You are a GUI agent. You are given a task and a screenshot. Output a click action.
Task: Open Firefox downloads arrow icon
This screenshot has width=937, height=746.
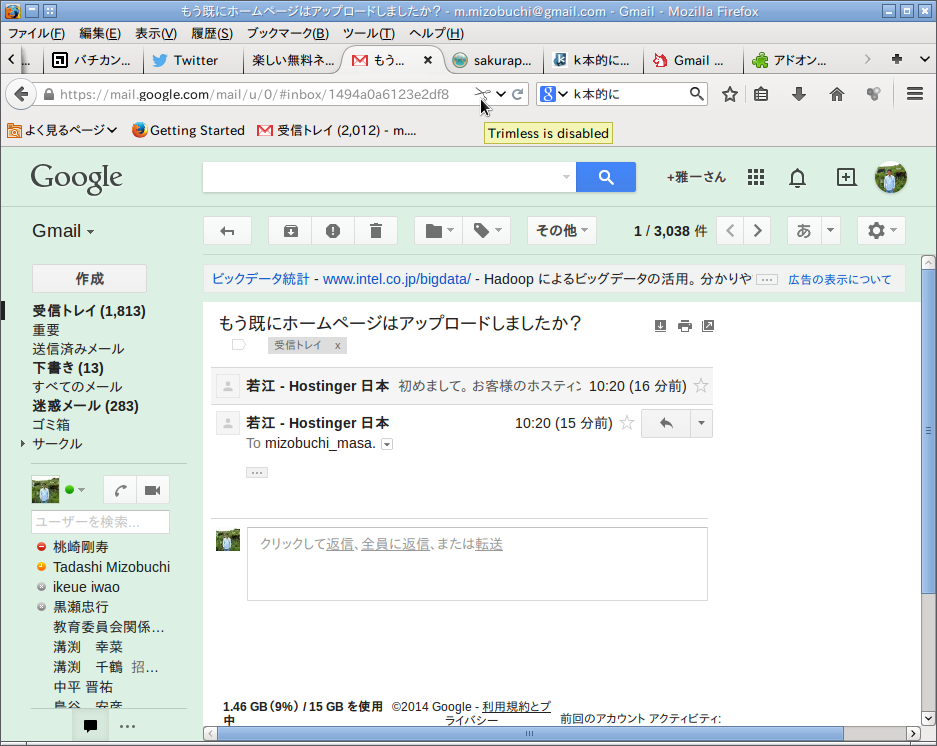tap(798, 94)
